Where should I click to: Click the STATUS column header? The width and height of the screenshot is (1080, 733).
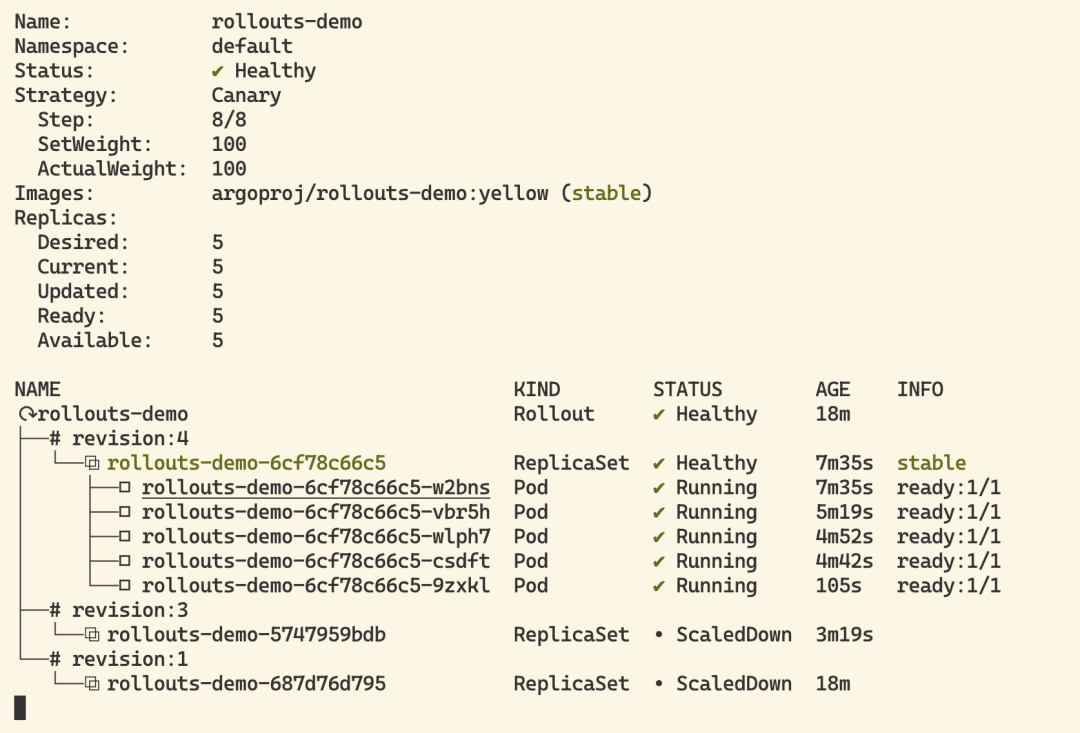click(x=687, y=390)
